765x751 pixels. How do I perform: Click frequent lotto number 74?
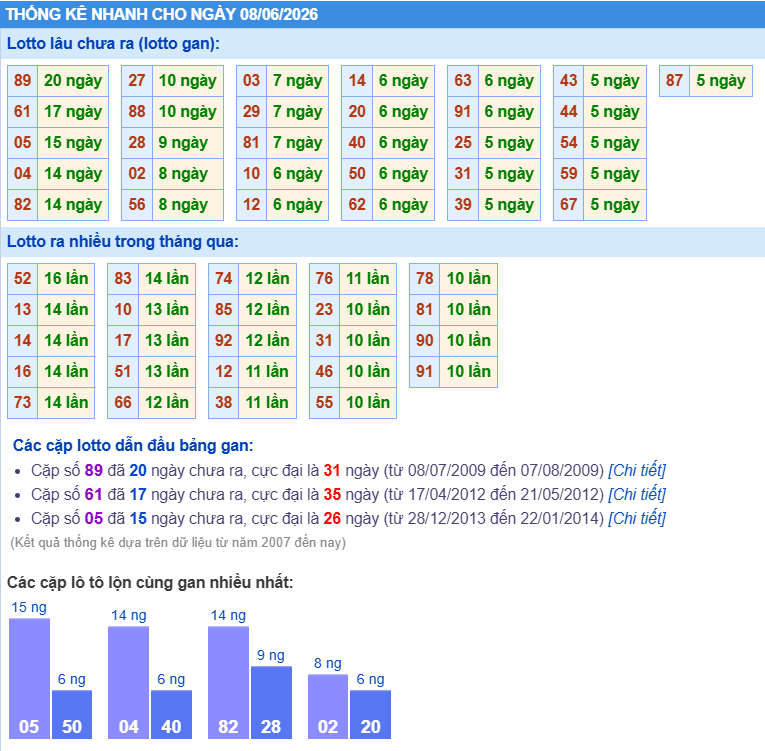[224, 279]
